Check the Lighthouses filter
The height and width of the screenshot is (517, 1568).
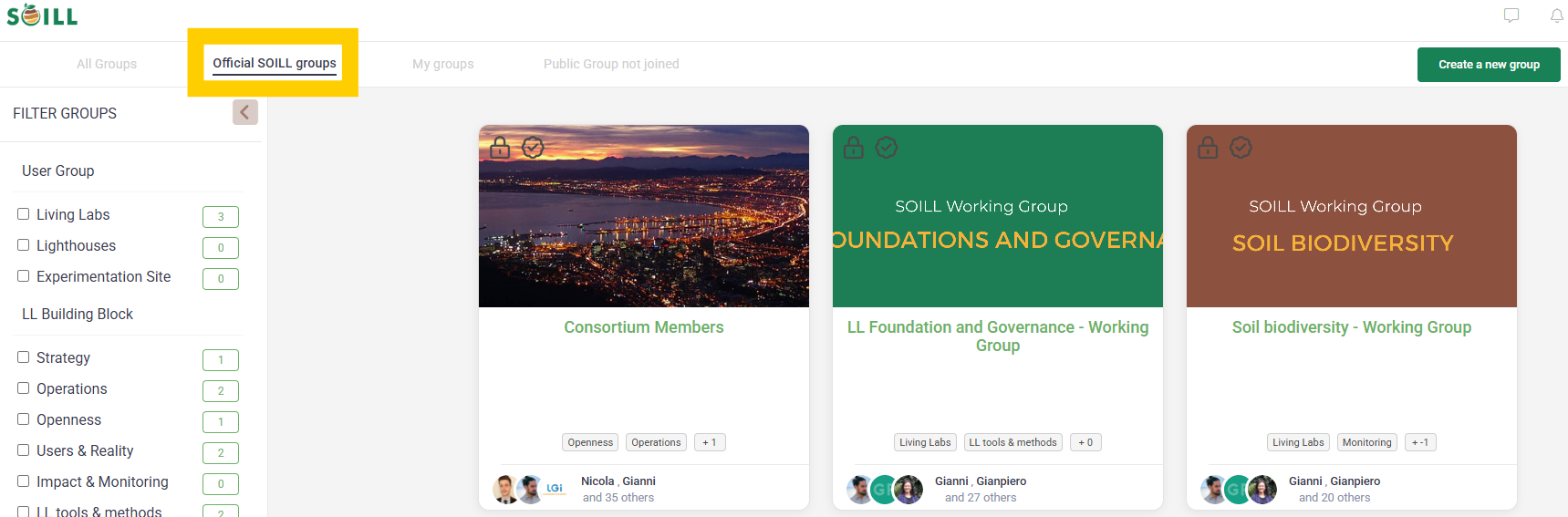(x=24, y=245)
